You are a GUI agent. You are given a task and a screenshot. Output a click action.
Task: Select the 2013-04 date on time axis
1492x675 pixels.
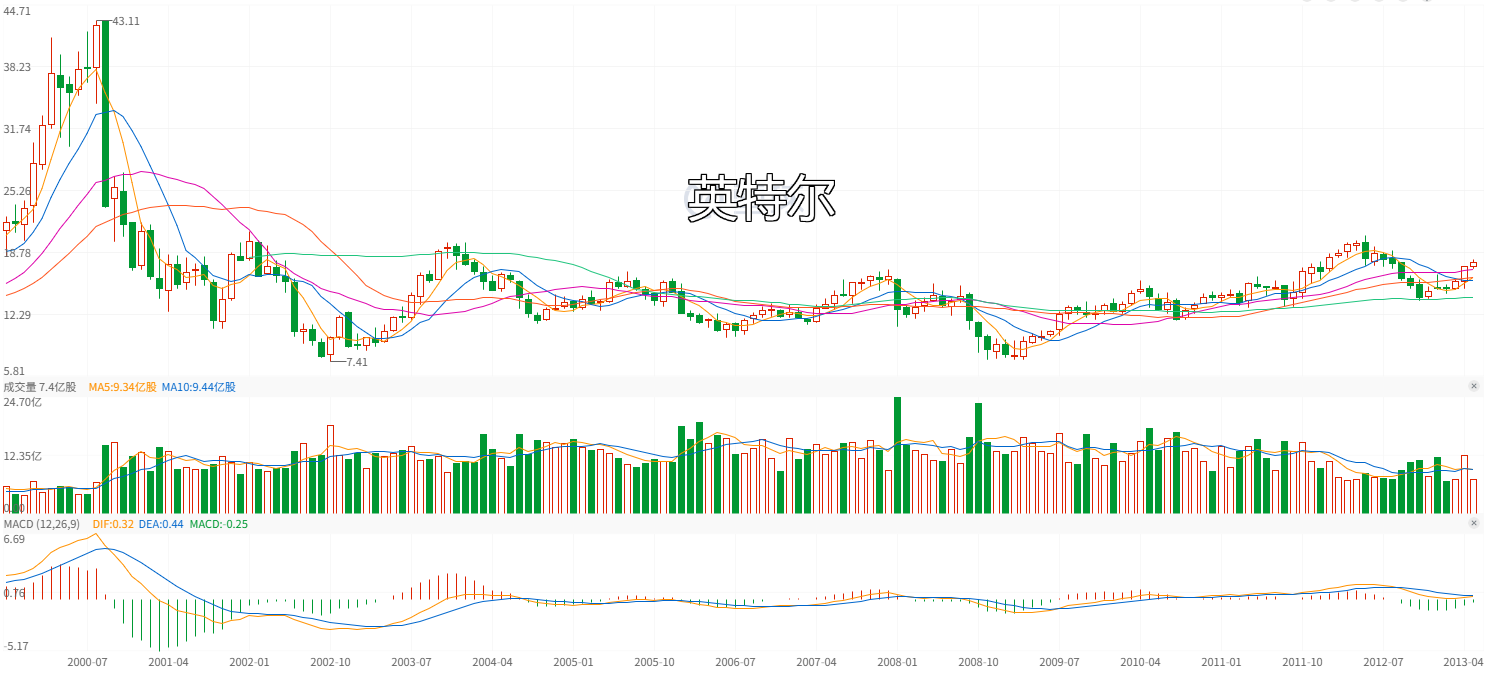pos(1464,662)
